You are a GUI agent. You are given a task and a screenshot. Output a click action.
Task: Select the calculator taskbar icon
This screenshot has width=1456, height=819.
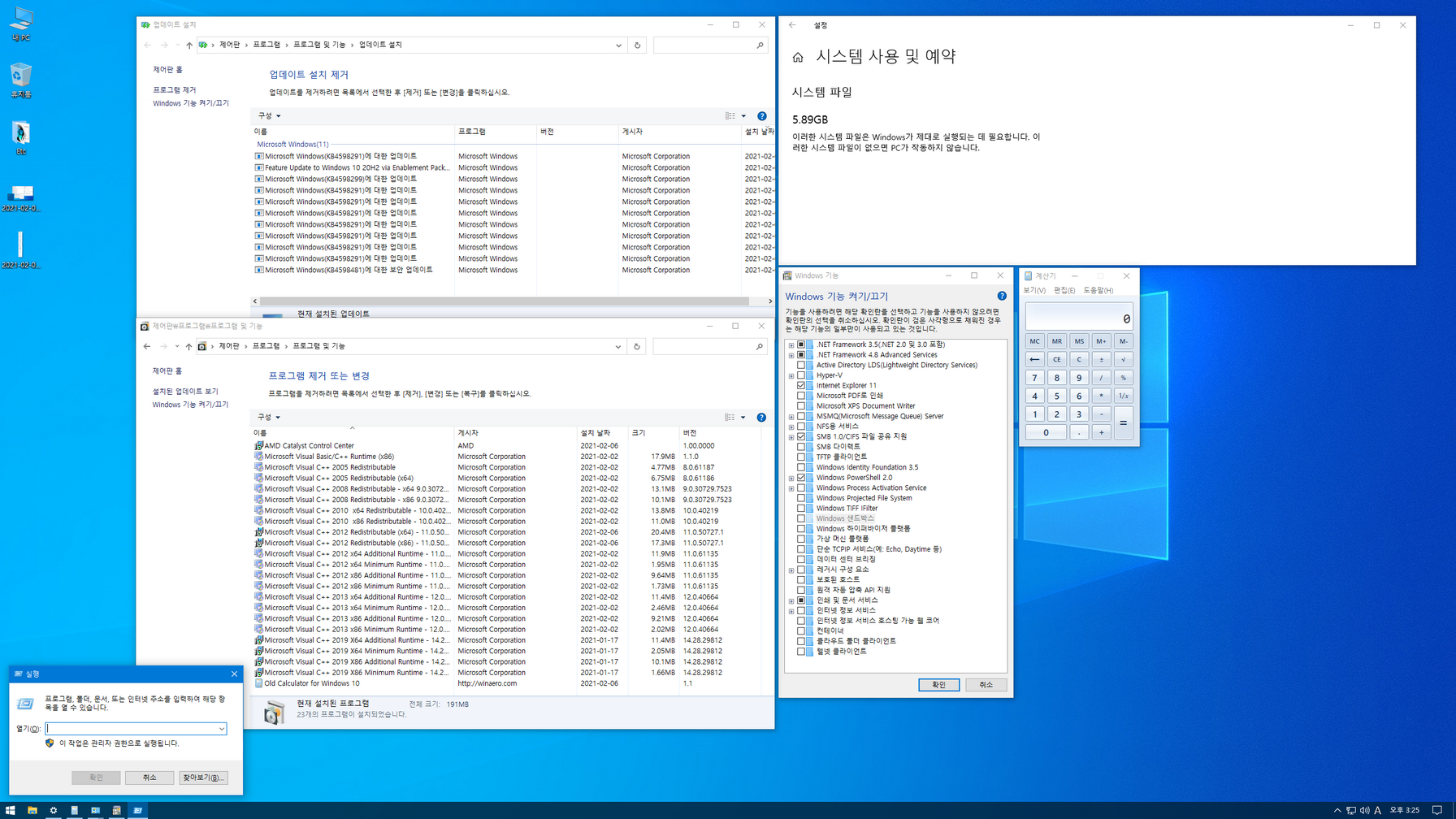pos(75,810)
